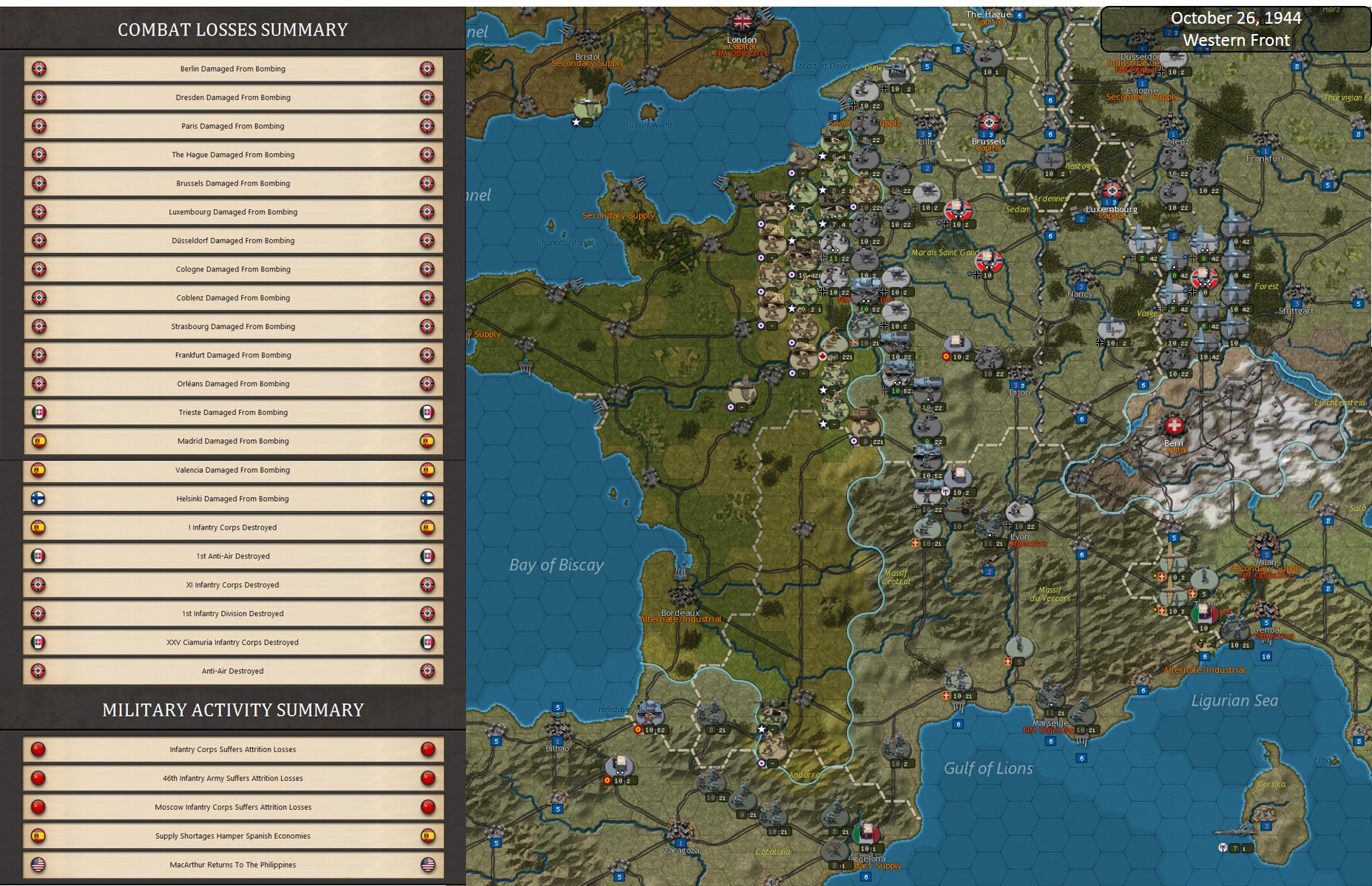The width and height of the screenshot is (1372, 886).
Task: Click "1st Anti-Air Destroyed" row
Action: tap(233, 556)
